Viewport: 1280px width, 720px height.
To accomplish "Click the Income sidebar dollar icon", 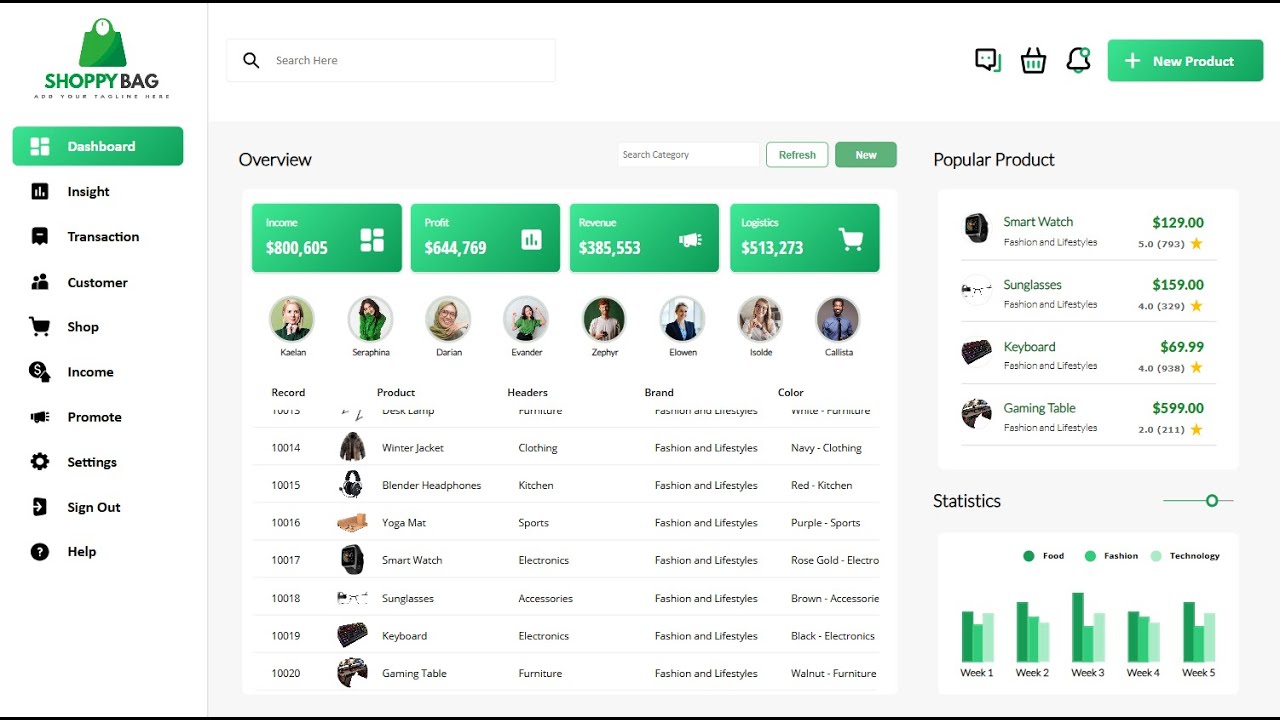I will tap(40, 372).
